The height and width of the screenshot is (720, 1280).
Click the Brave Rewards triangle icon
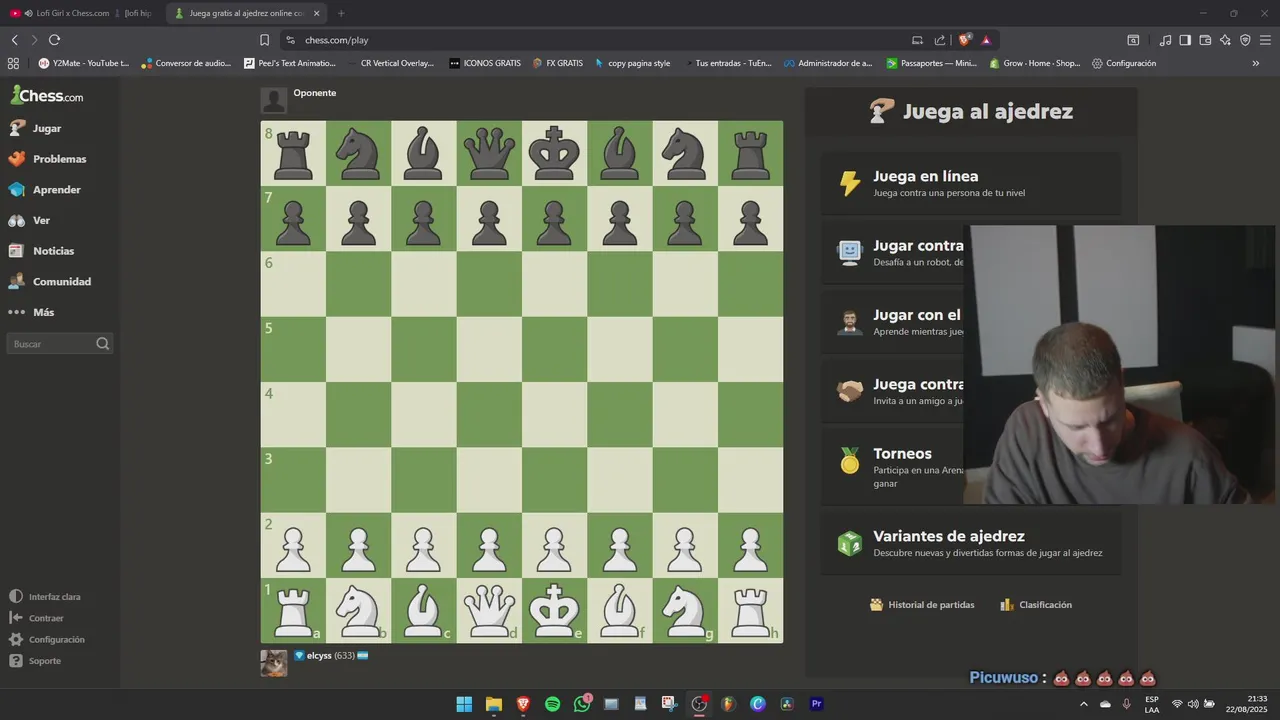pos(986,40)
